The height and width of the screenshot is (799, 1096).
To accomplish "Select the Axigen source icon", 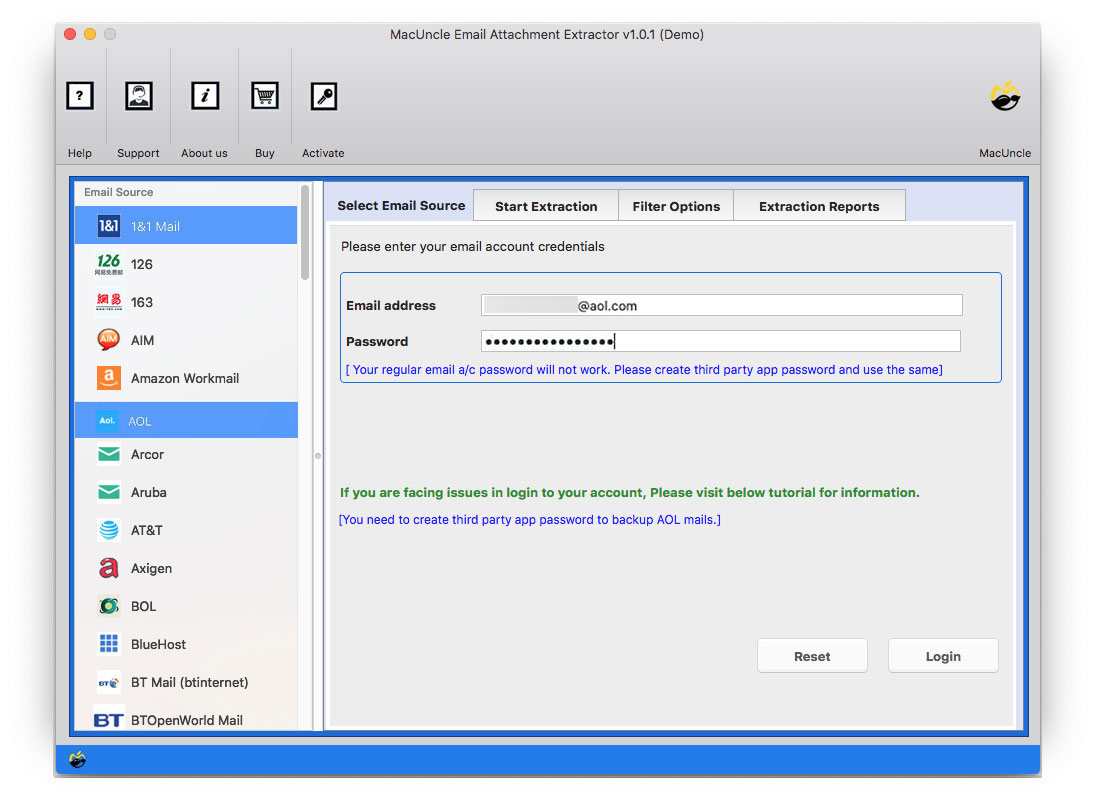I will pyautogui.click(x=108, y=568).
